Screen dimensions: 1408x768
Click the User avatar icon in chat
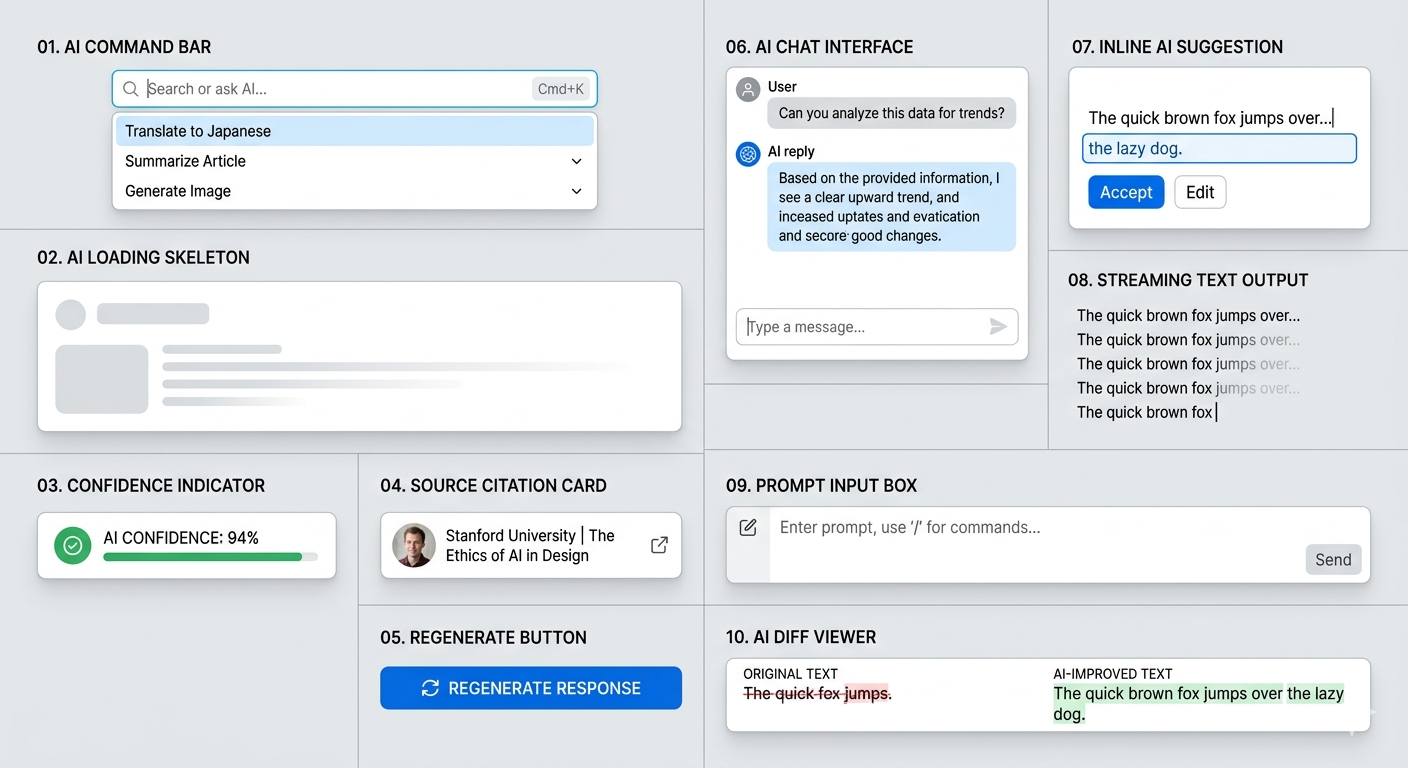tap(748, 90)
